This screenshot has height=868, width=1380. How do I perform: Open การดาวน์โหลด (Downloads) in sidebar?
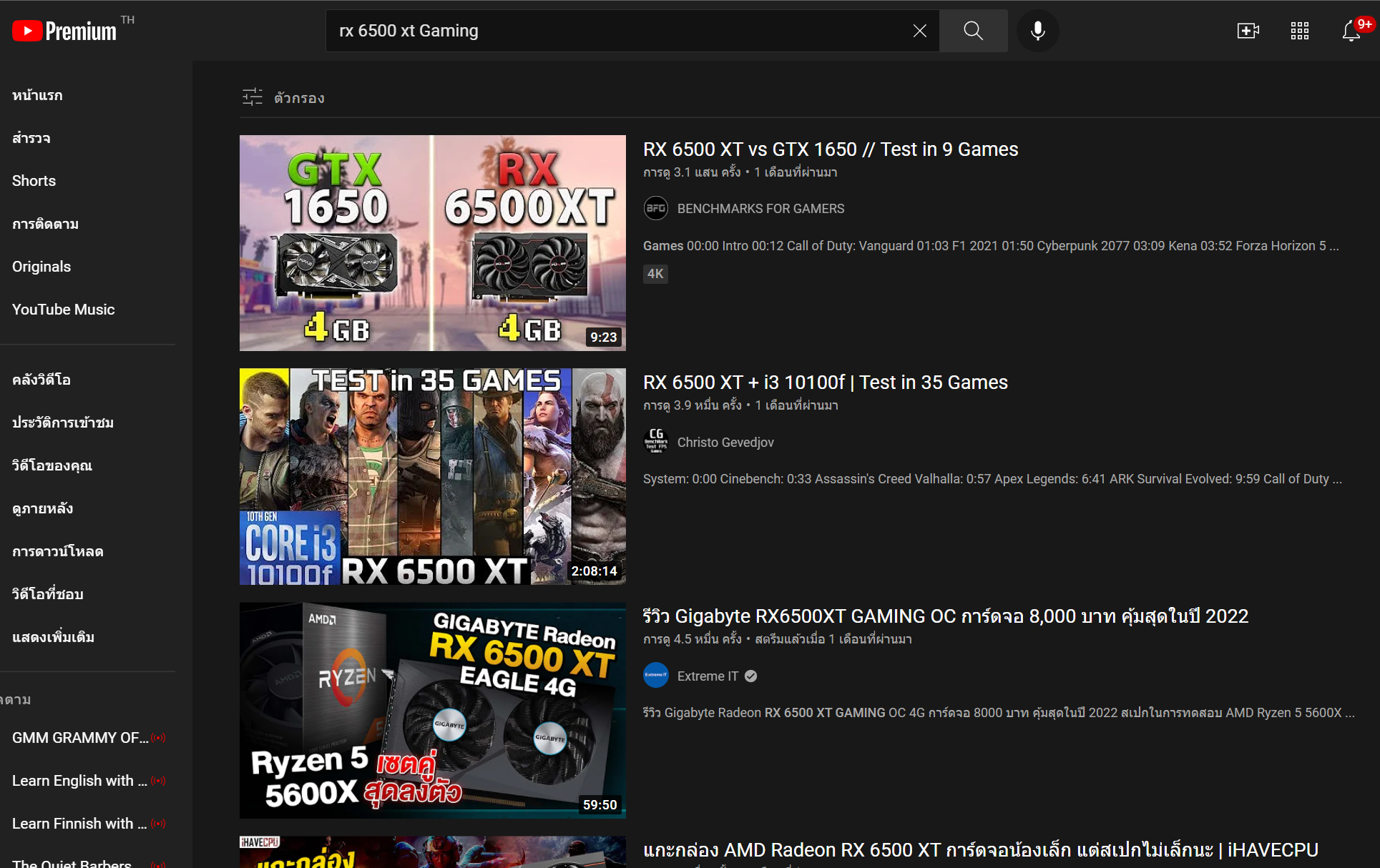pos(58,551)
